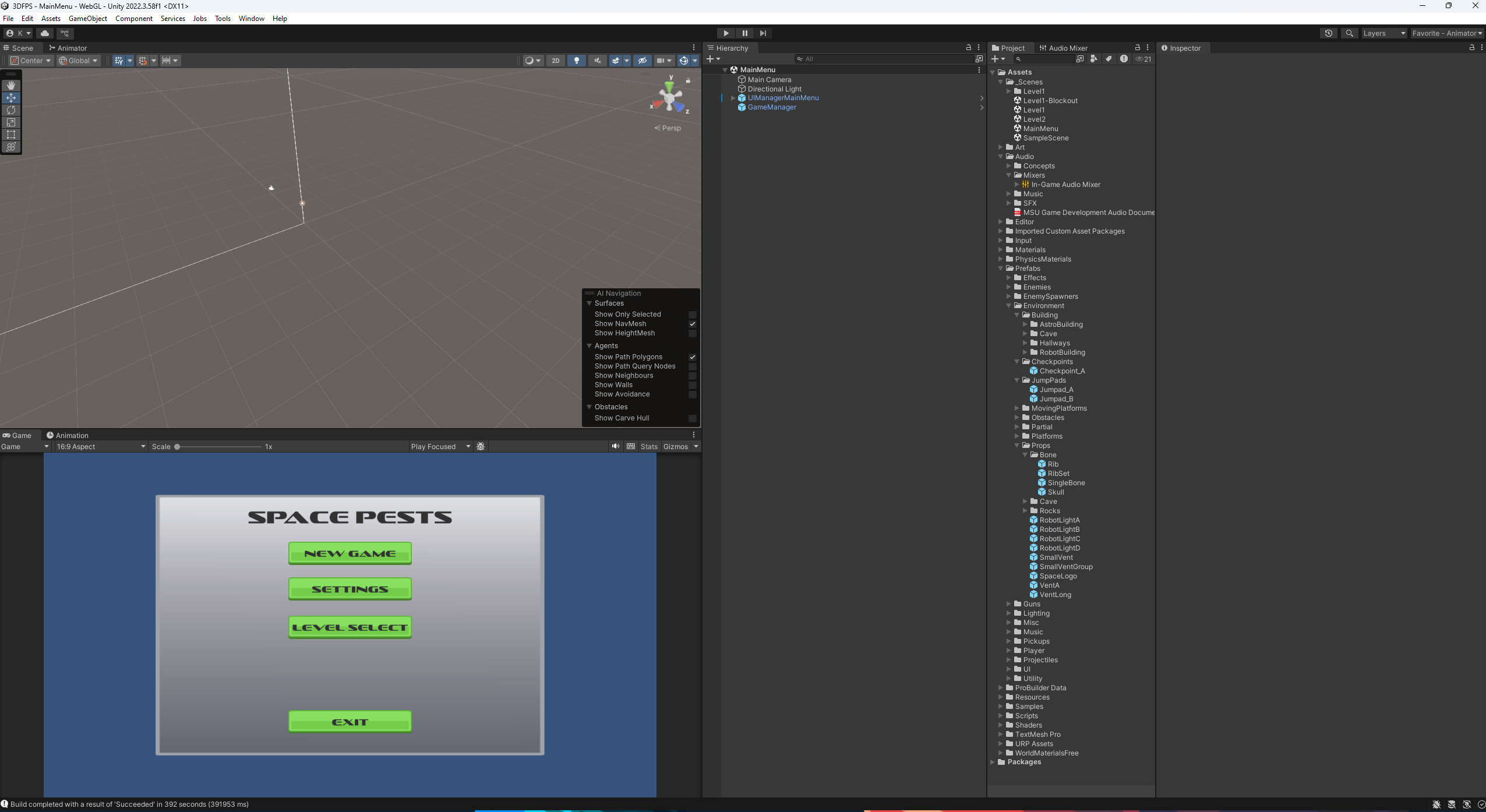The image size is (1486, 812).
Task: Select the Scale tool in Scene toolbar
Action: [x=11, y=122]
